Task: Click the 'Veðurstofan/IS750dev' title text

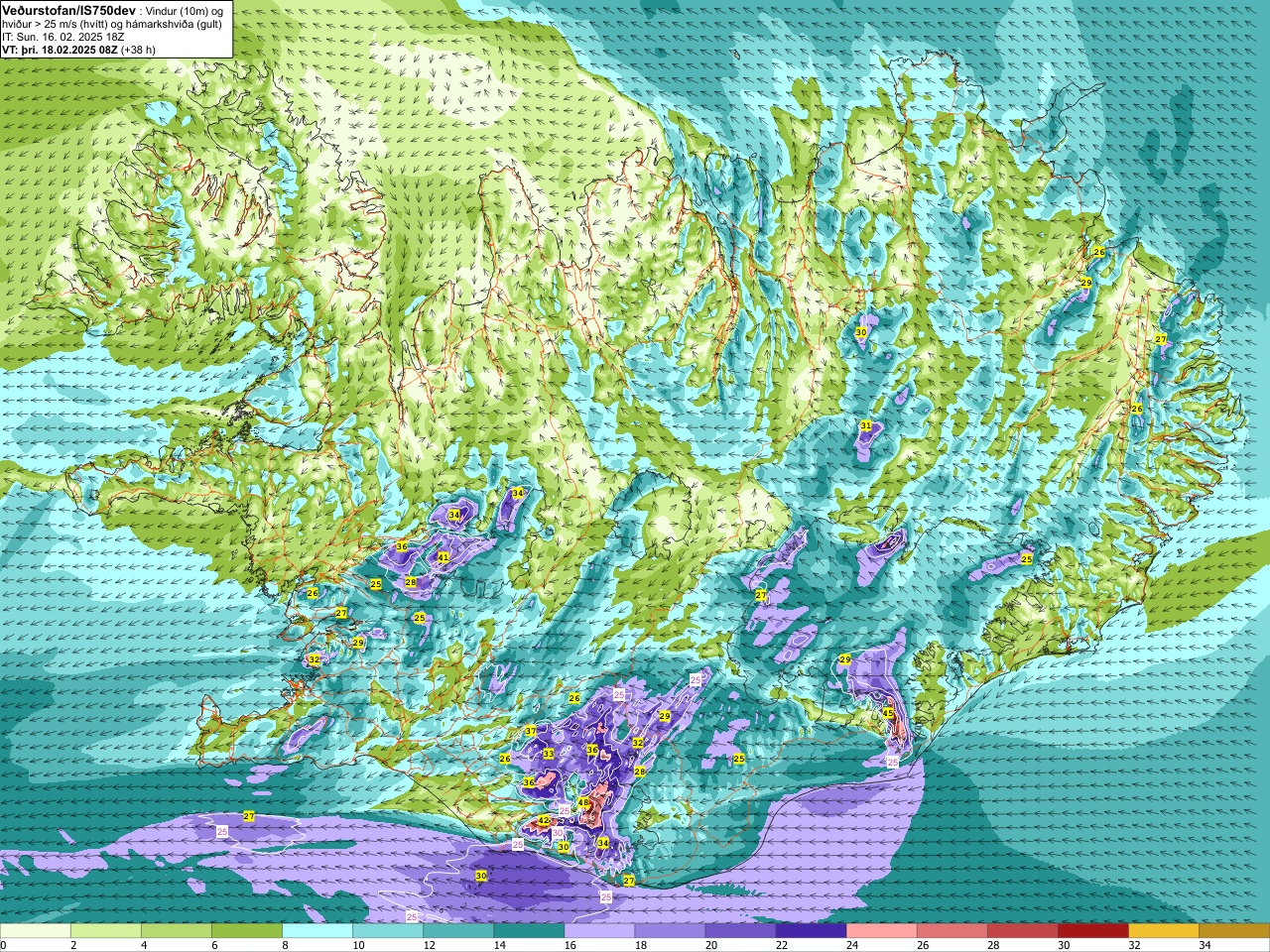Action: 66,9
